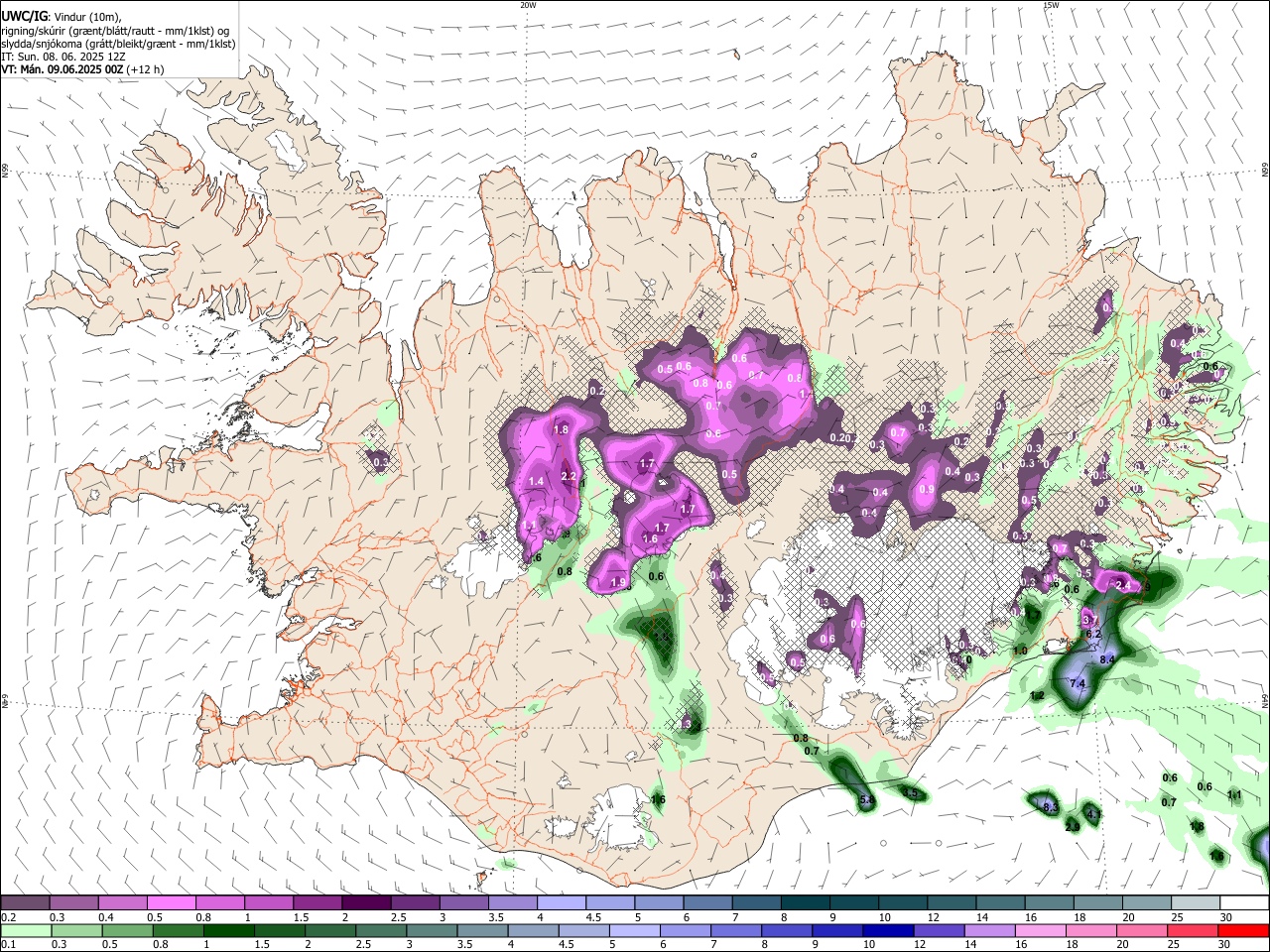1270x952 pixels.
Task: Click the 2.2 snow value on the map
Action: pyautogui.click(x=569, y=477)
